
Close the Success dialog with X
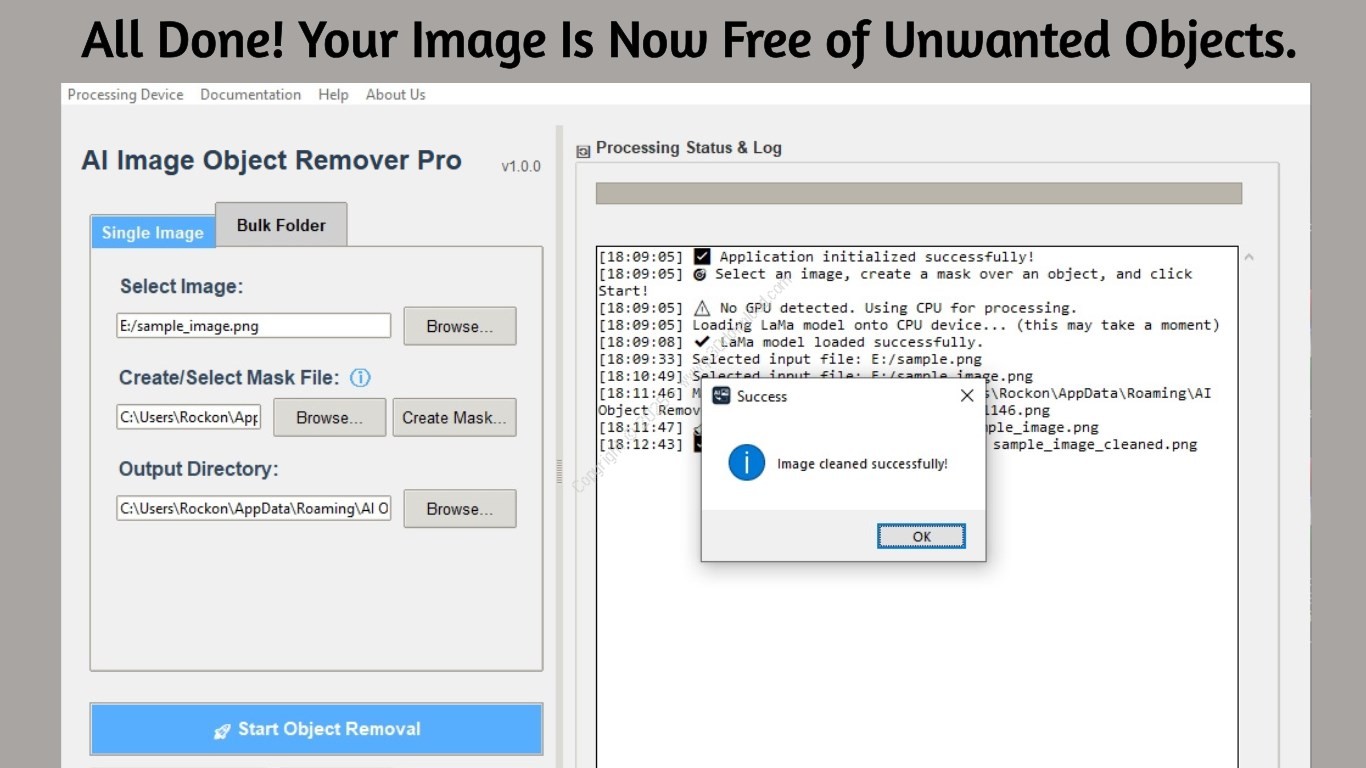click(967, 396)
